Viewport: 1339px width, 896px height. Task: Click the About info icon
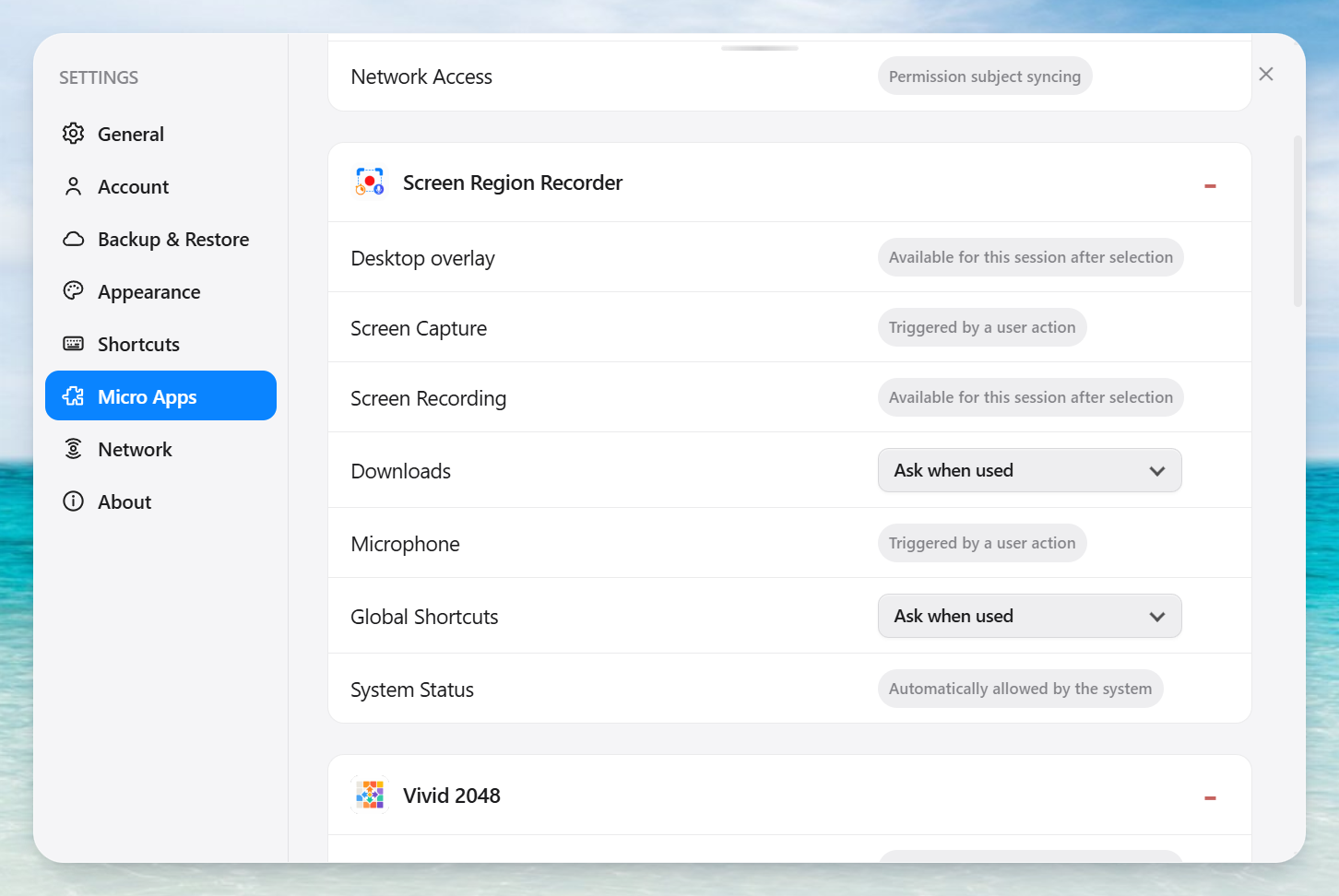coord(74,501)
